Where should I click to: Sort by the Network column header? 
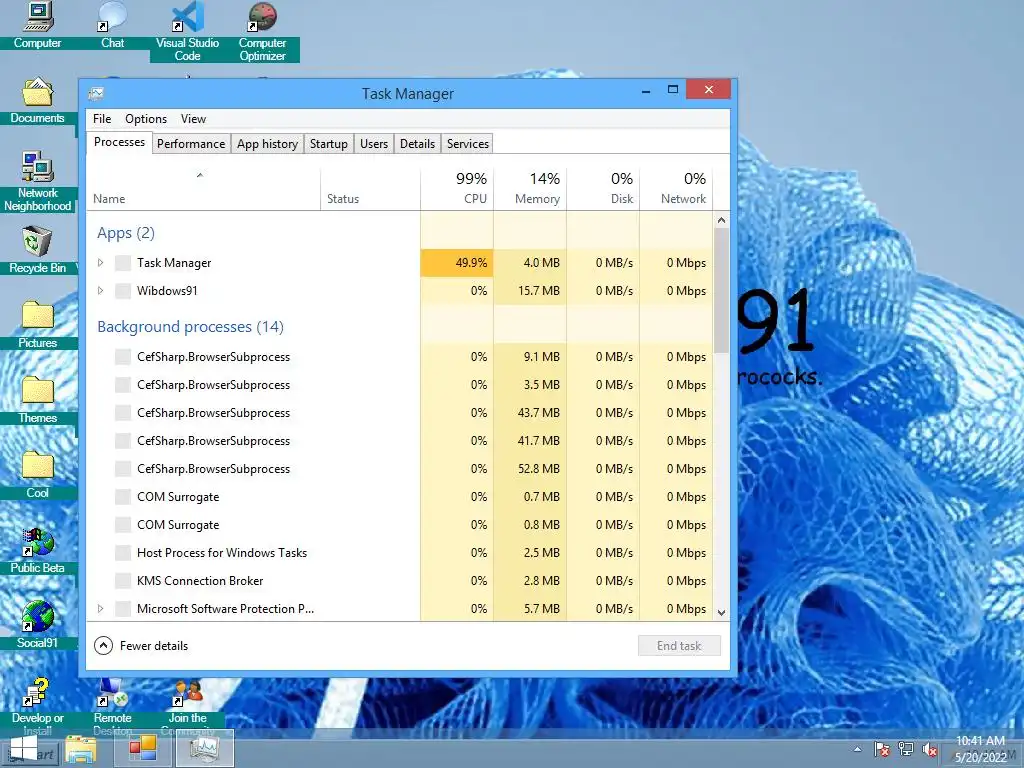tap(676, 189)
